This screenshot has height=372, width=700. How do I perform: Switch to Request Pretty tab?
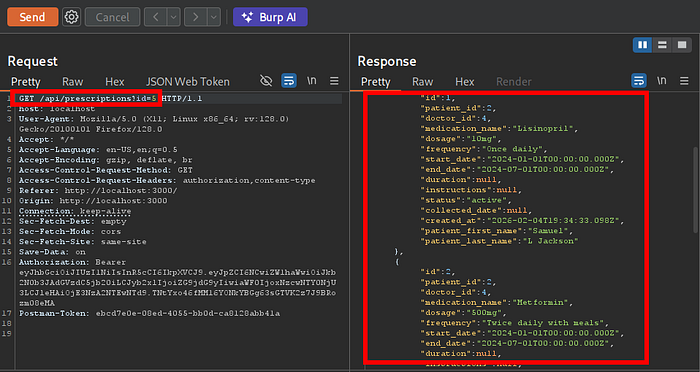point(25,82)
